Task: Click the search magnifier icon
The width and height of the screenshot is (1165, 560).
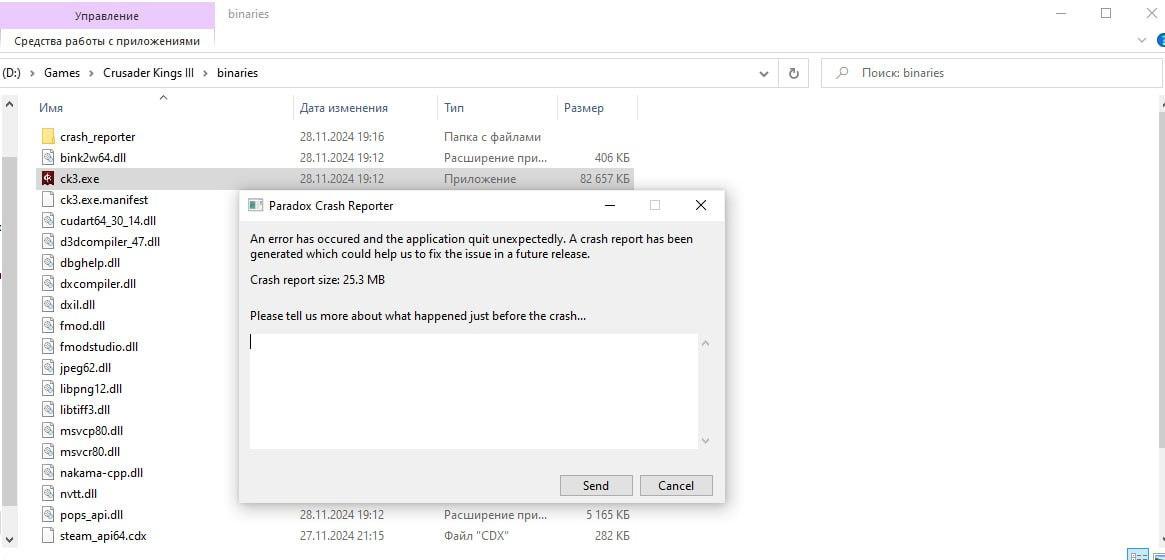Action: coord(842,73)
